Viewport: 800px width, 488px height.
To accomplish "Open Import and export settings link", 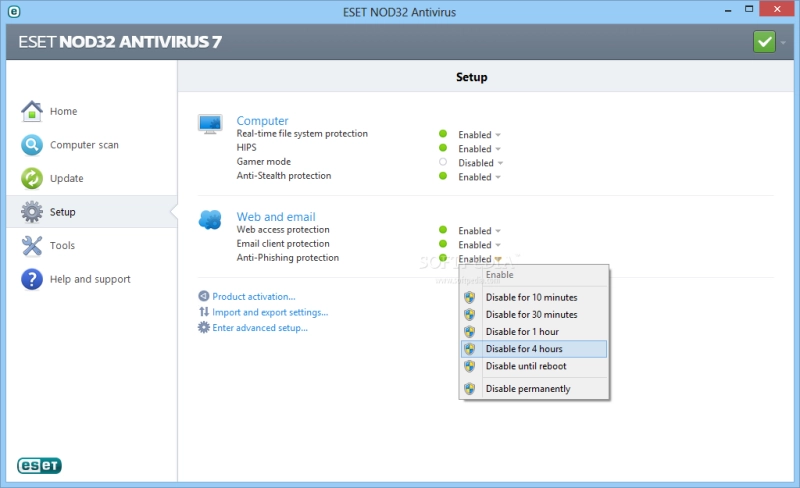I will [270, 312].
